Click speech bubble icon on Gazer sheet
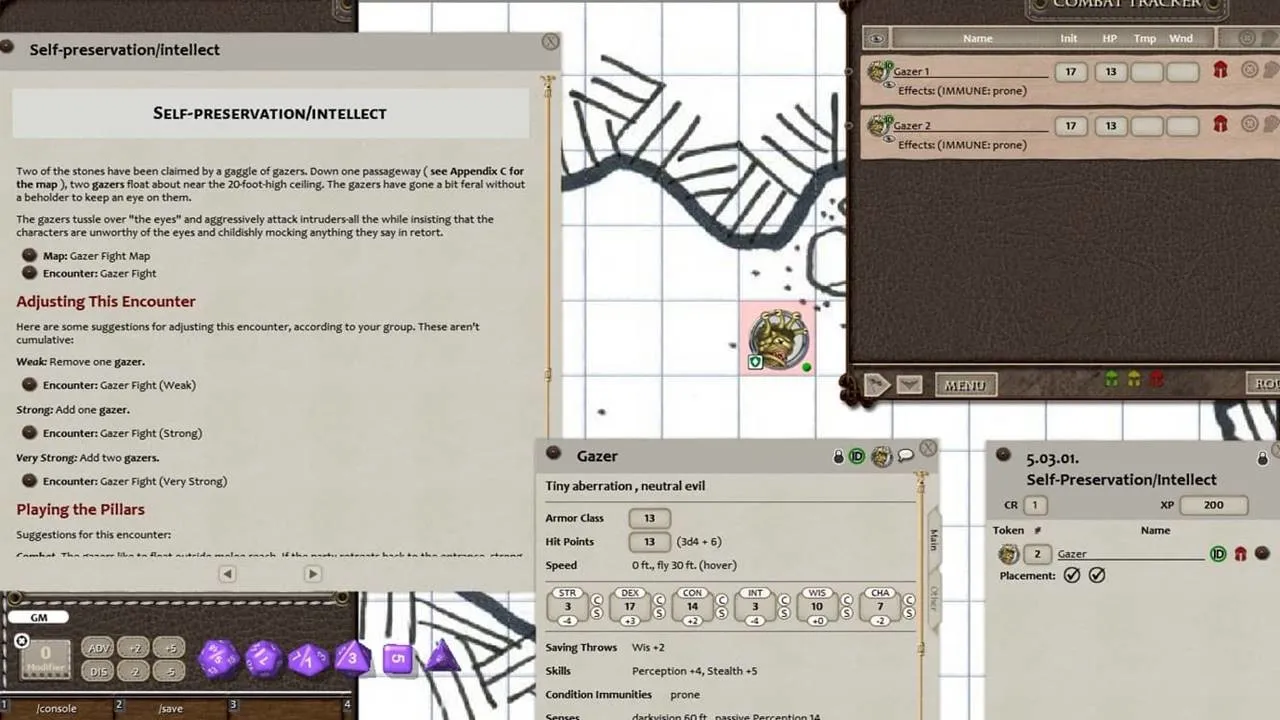The height and width of the screenshot is (720, 1280). 906,456
